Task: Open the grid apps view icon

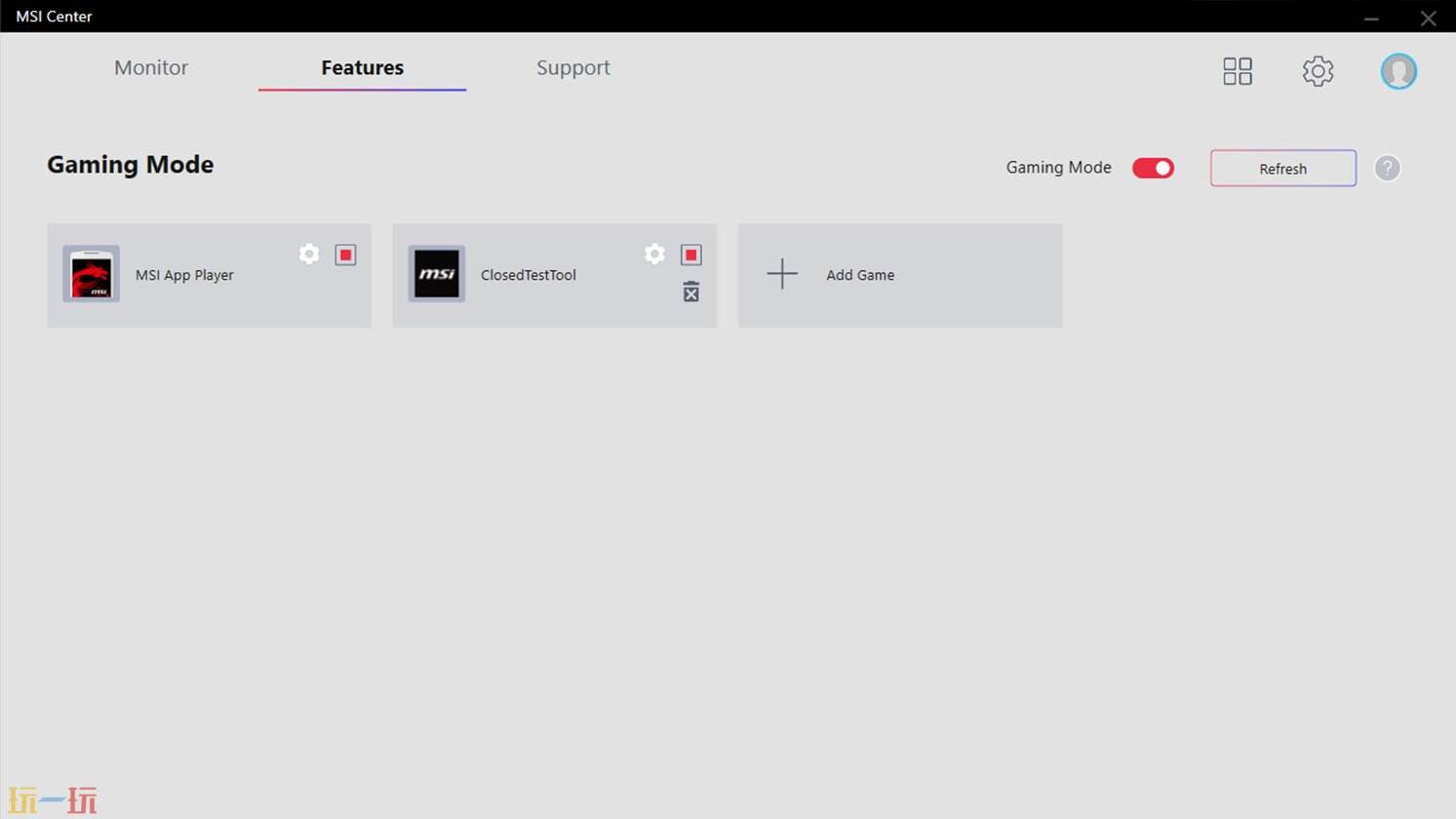Action: [1238, 71]
